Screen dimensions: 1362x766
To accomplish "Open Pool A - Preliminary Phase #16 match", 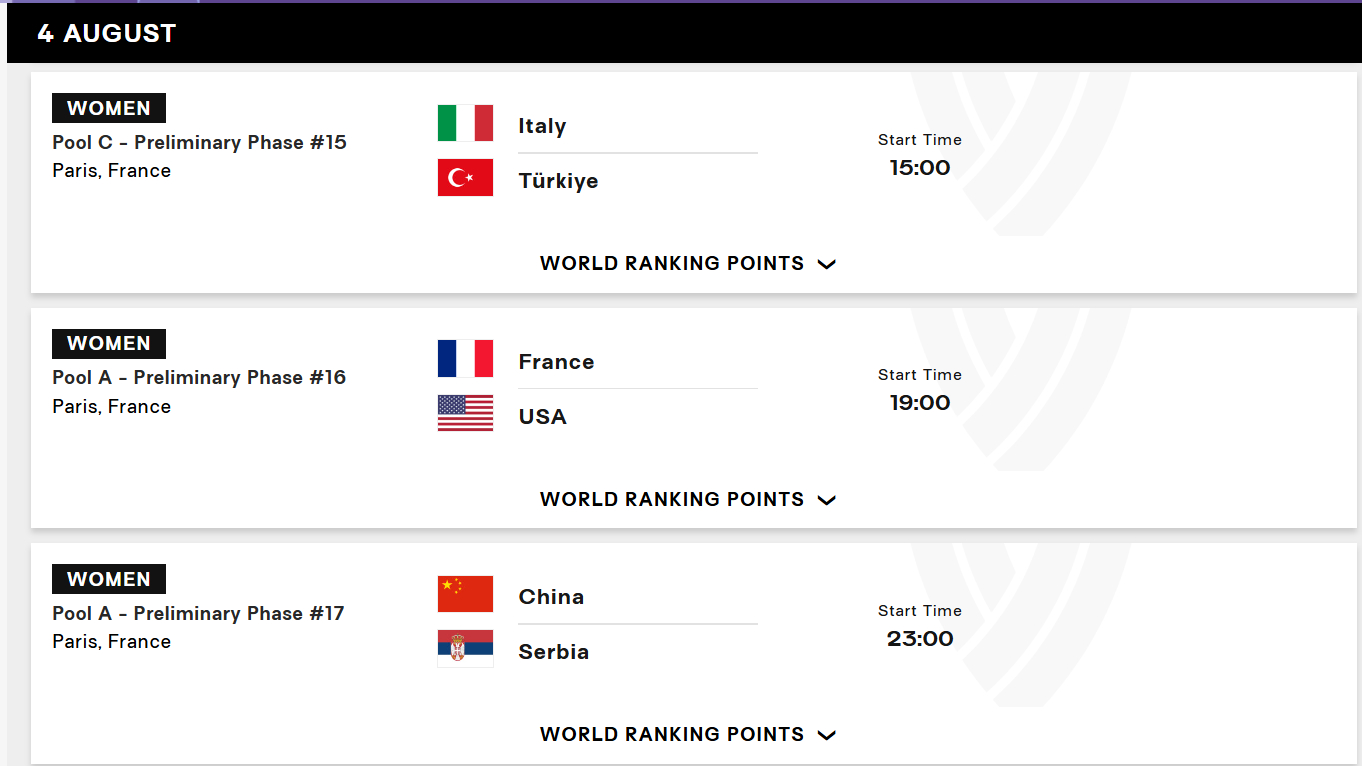I will coord(199,377).
